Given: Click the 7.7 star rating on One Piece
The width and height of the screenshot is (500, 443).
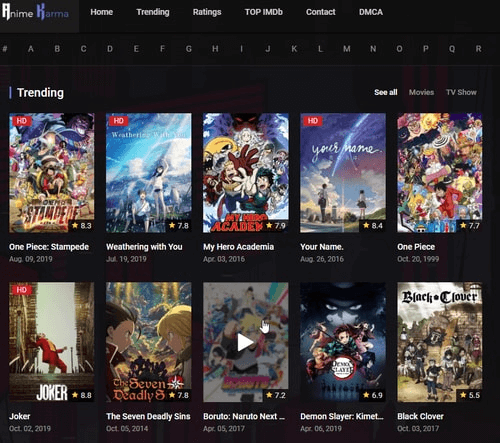Looking at the screenshot, I should pos(470,226).
